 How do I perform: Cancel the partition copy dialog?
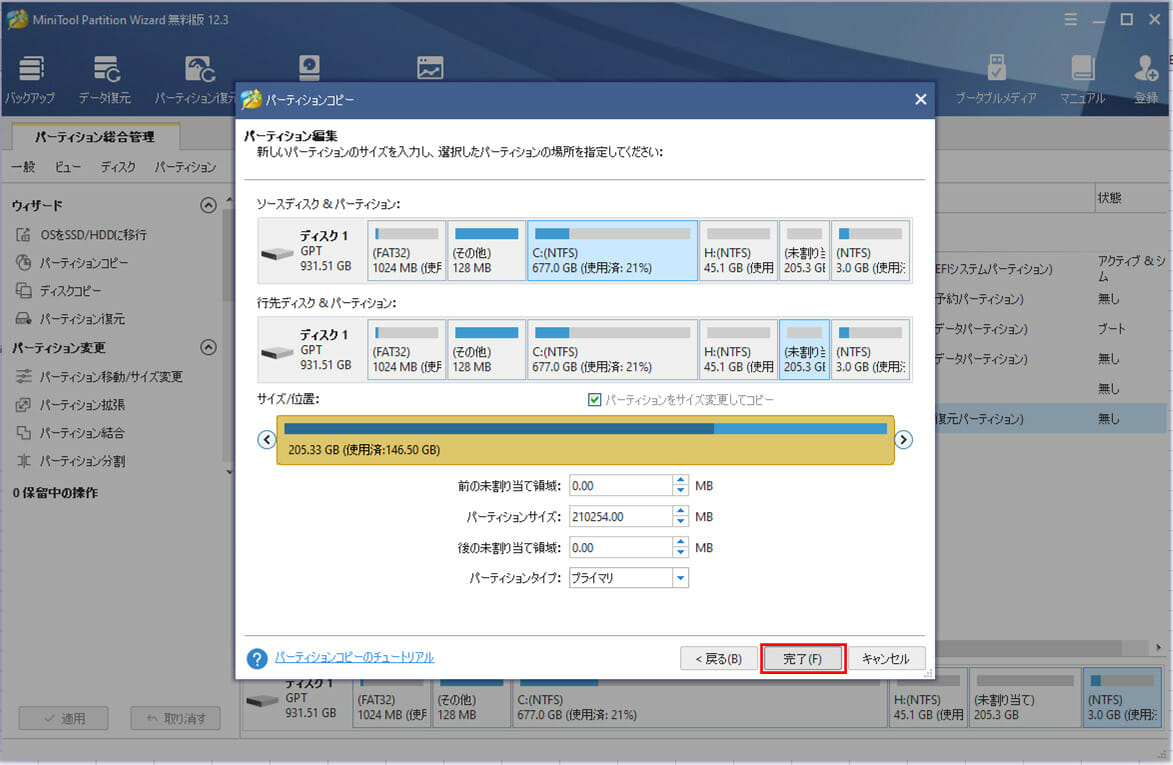[886, 659]
